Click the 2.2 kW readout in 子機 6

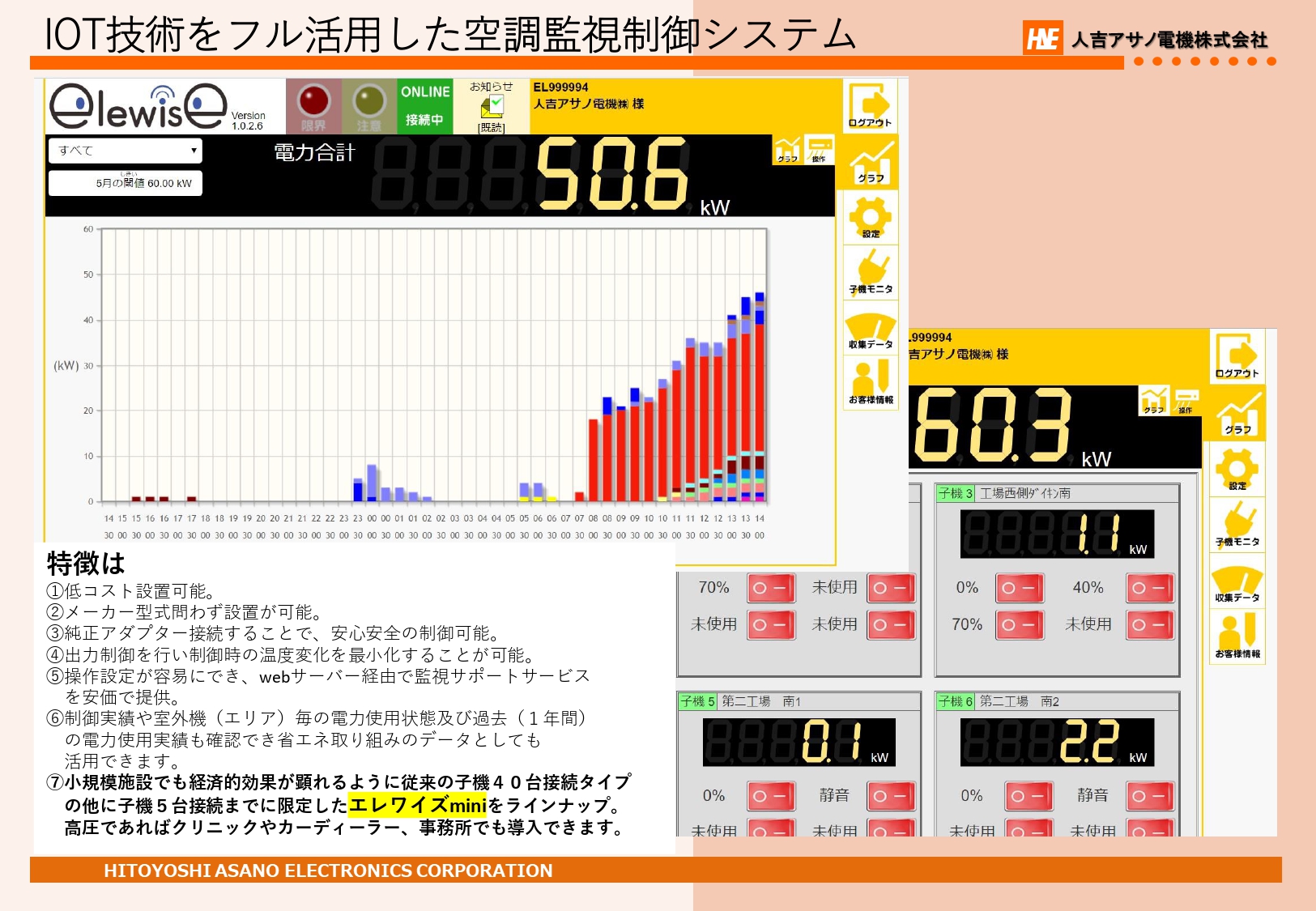pos(1057,743)
